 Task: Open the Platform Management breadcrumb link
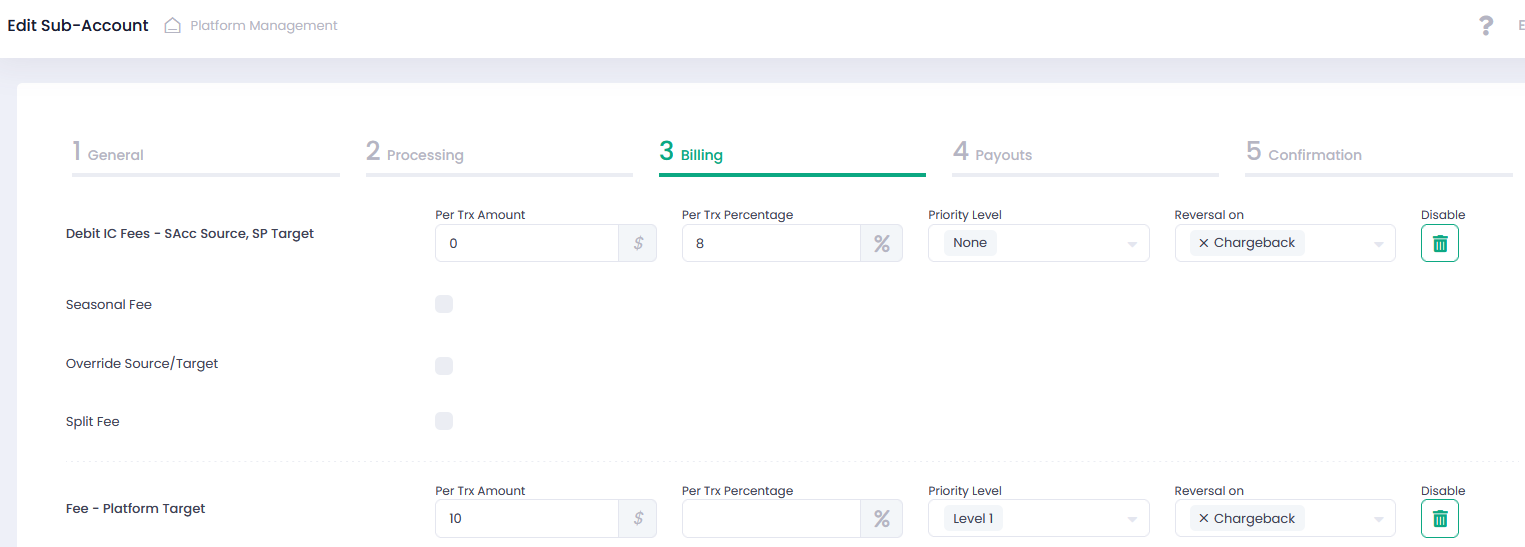(x=264, y=26)
